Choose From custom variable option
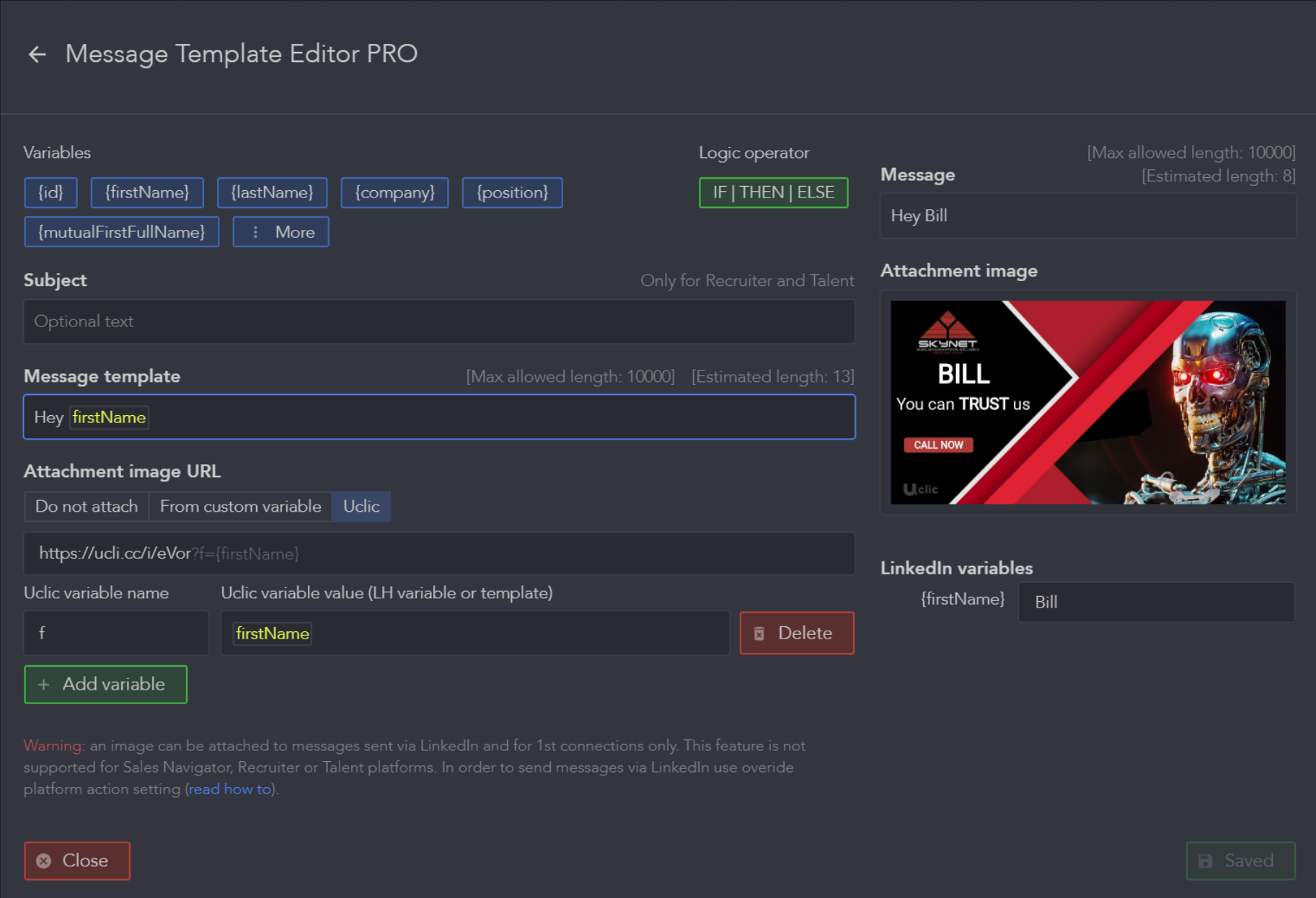This screenshot has width=1316, height=898. (240, 507)
